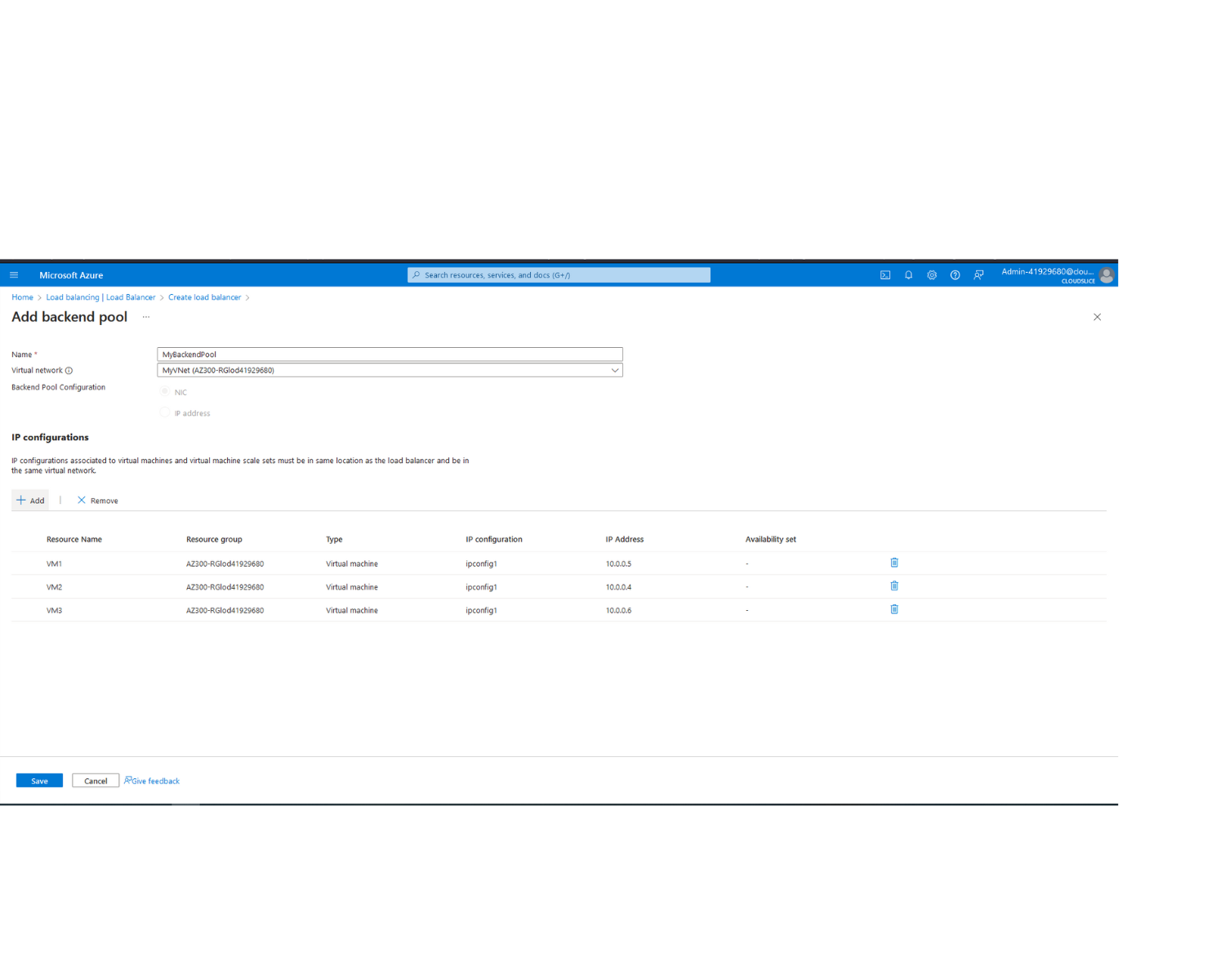
Task: Delete the VM3 row with trash icon
Action: point(894,609)
